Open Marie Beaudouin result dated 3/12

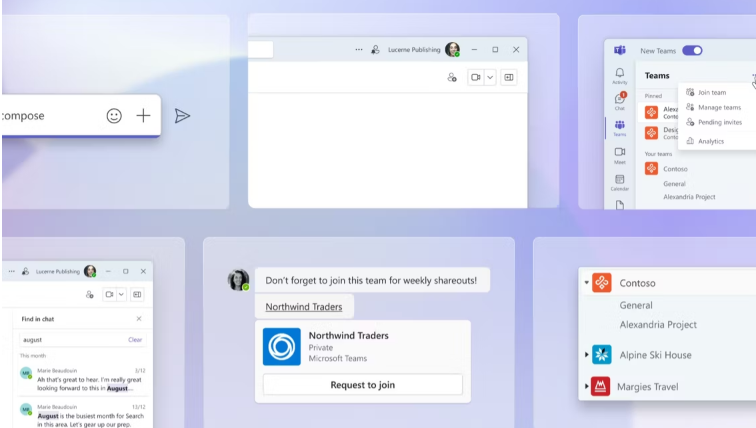(x=82, y=379)
